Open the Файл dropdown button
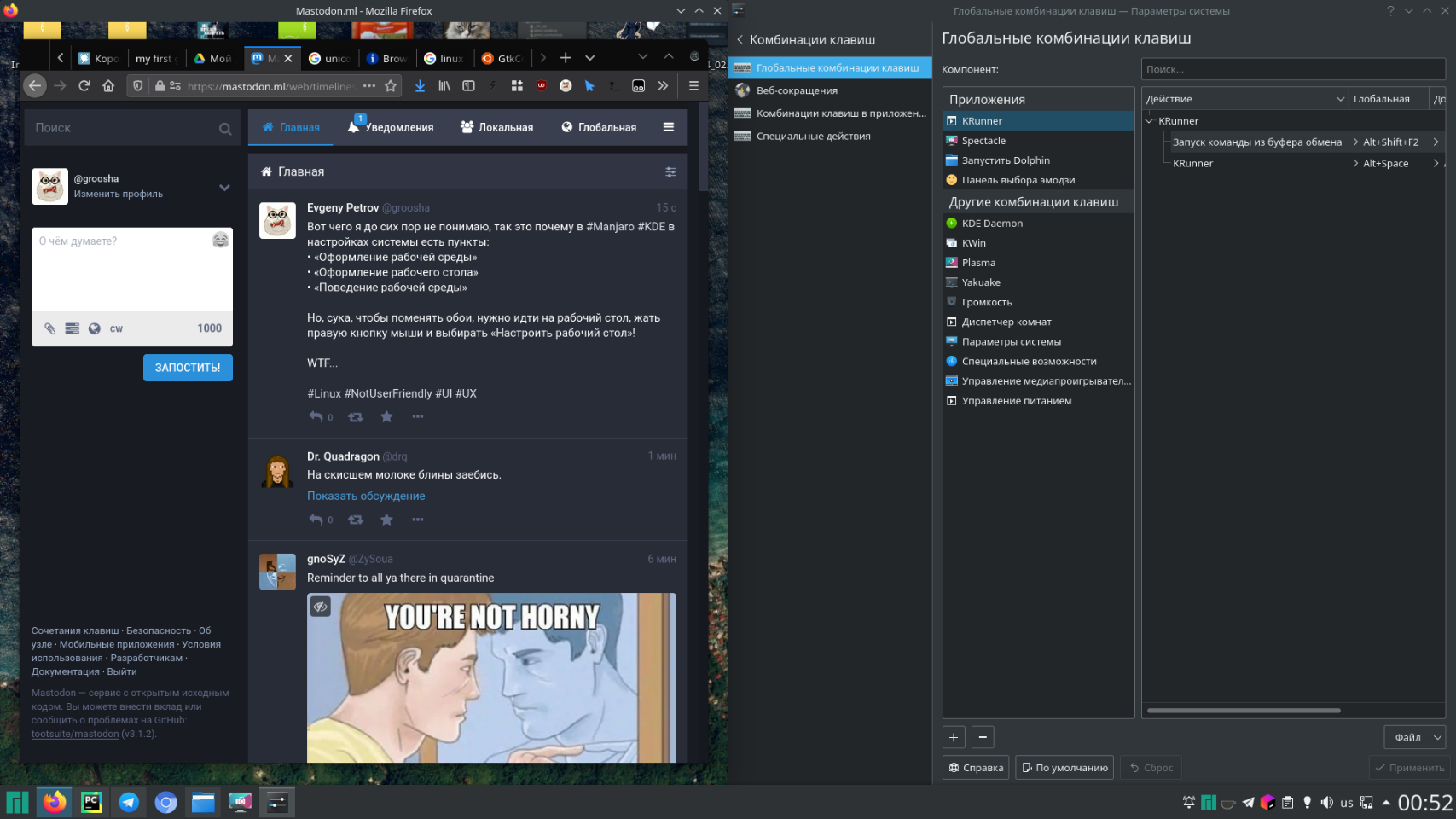This screenshot has width=1456, height=819. [1413, 737]
